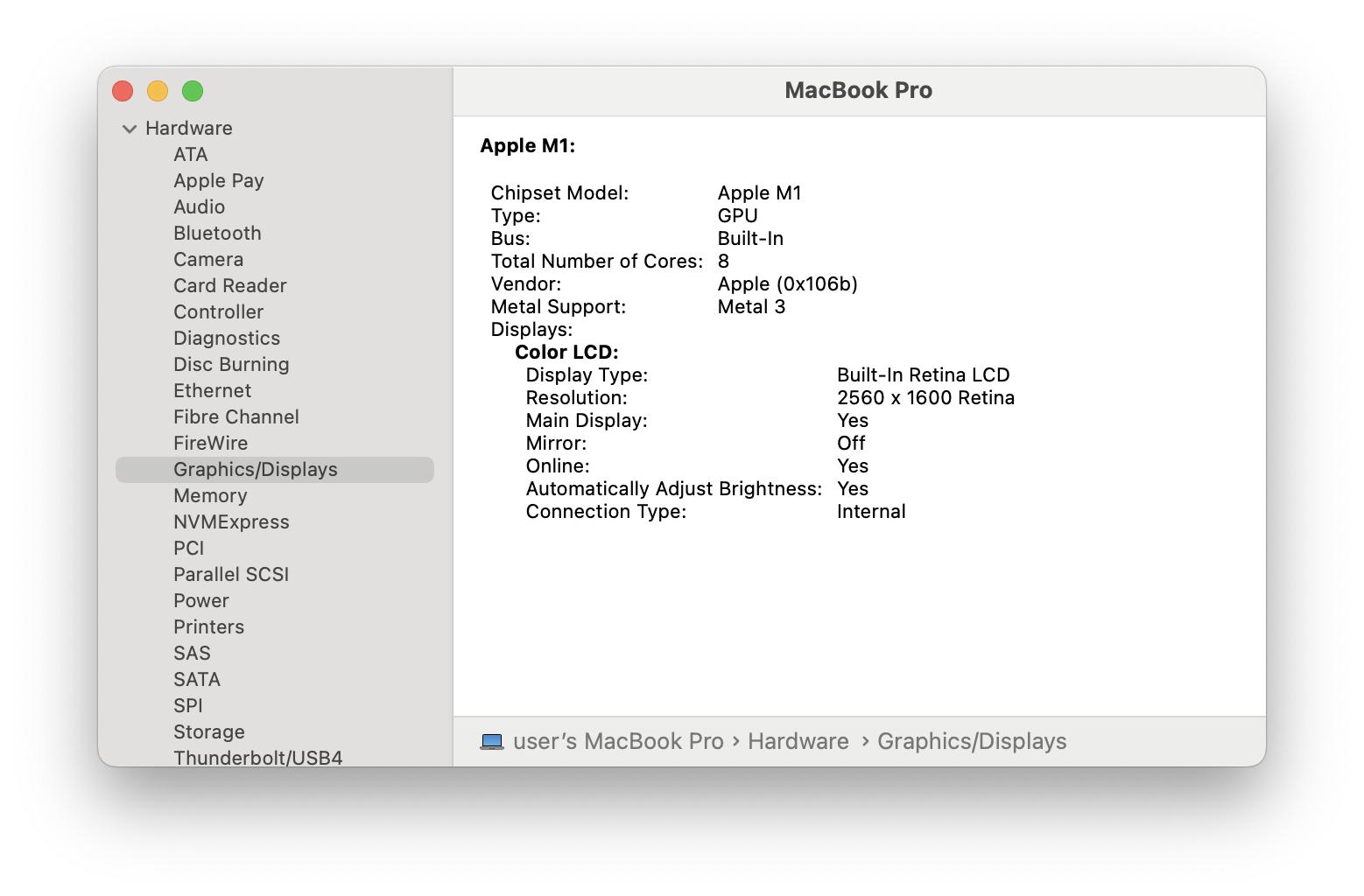This screenshot has height=896, width=1364.
Task: Show Bluetooth hardware information
Action: (x=217, y=234)
